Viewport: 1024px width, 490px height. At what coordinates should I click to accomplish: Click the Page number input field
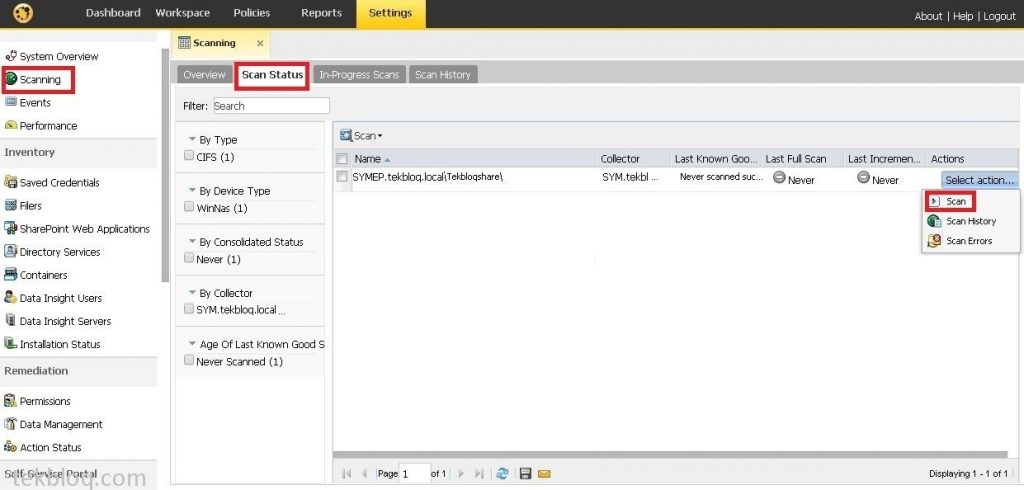(x=414, y=474)
